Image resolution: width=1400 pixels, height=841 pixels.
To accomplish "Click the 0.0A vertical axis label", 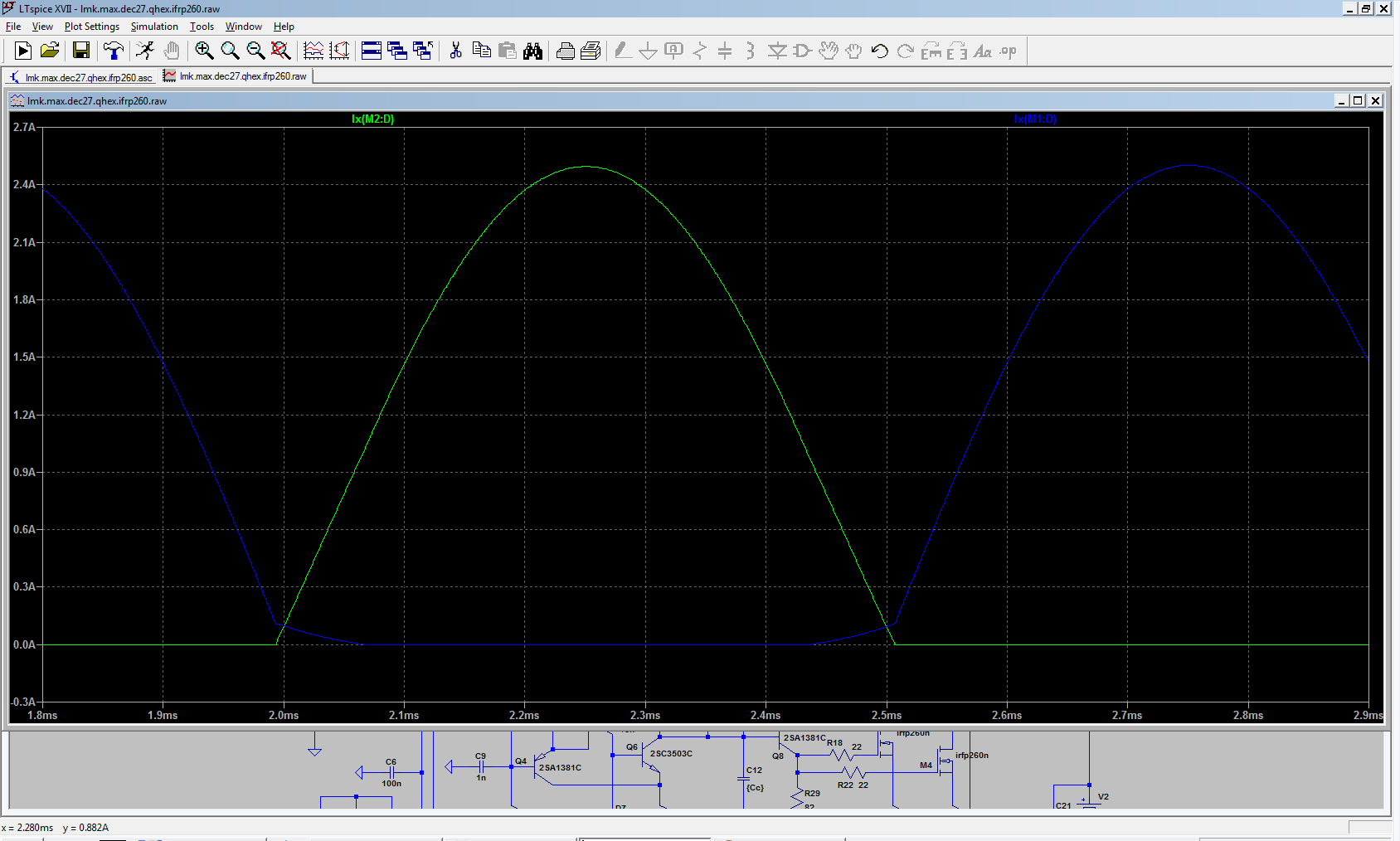I will [x=24, y=644].
